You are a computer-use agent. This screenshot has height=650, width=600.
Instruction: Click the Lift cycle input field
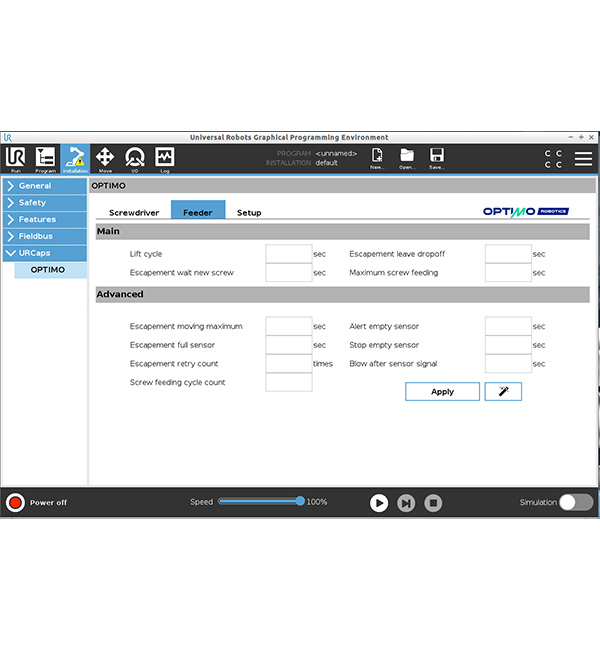point(289,254)
